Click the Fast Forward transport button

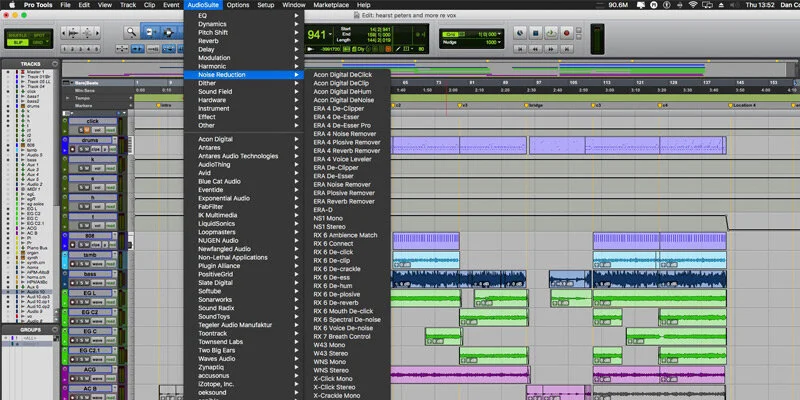(x=551, y=49)
